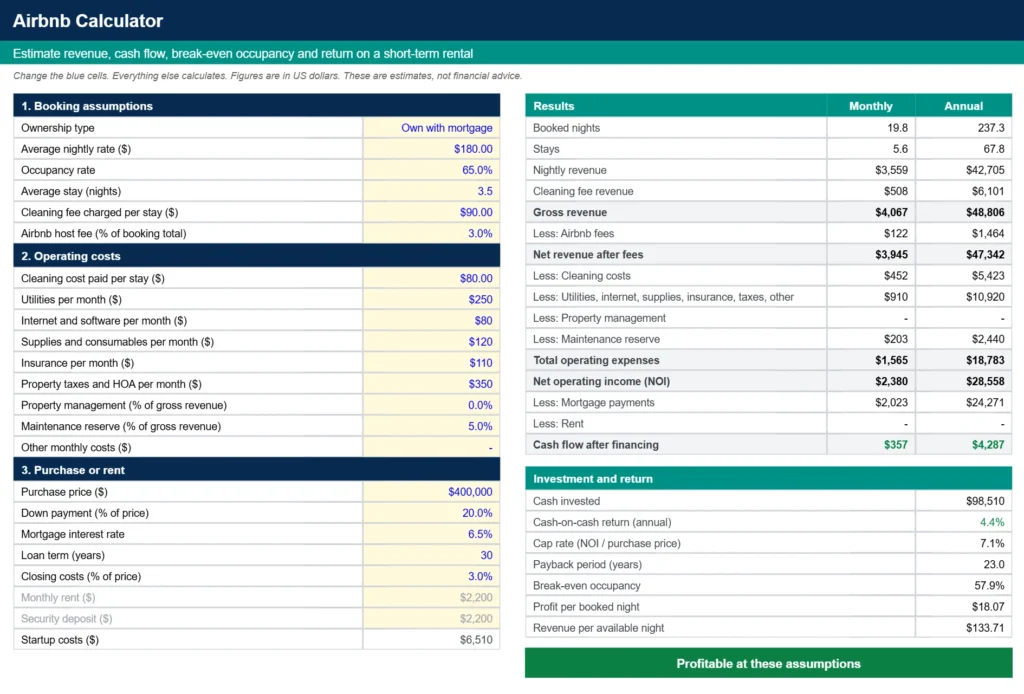
Task: Select the Occupancy rate cell 65.0%
Action: coord(432,170)
